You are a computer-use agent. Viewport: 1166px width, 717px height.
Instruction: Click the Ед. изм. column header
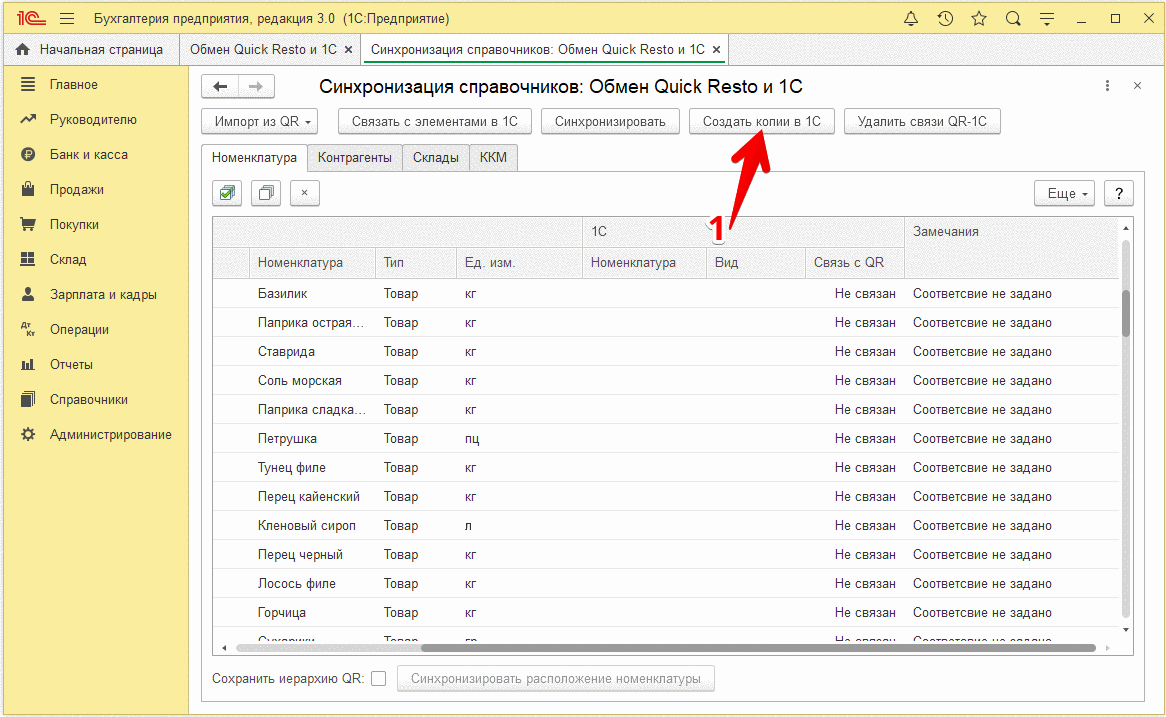click(519, 263)
